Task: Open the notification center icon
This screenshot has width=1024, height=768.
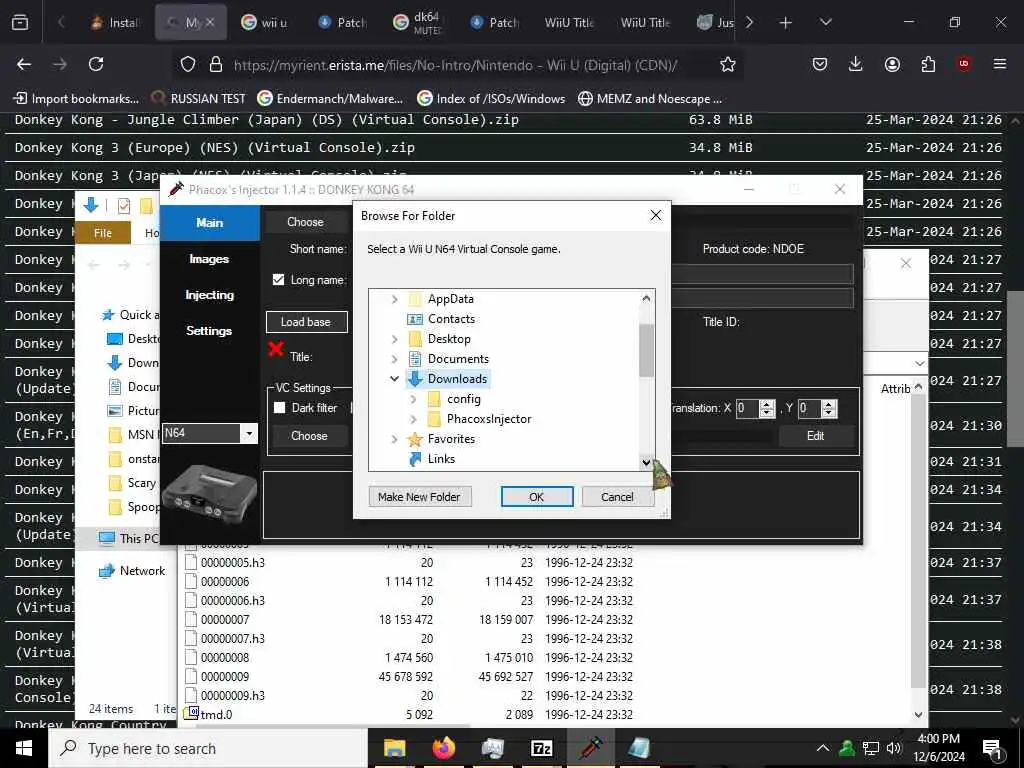Action: tap(992, 749)
